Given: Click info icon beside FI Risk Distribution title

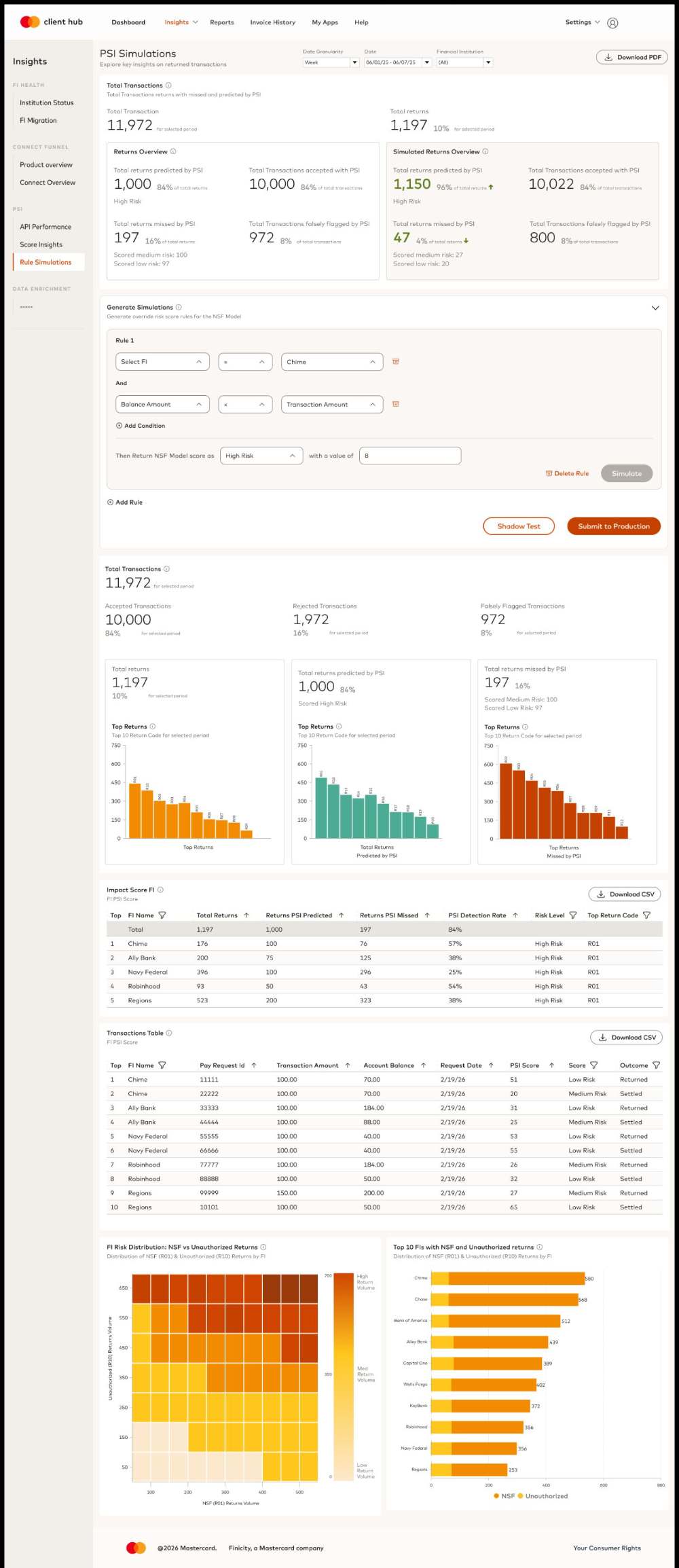Looking at the screenshot, I should pyautogui.click(x=263, y=1247).
